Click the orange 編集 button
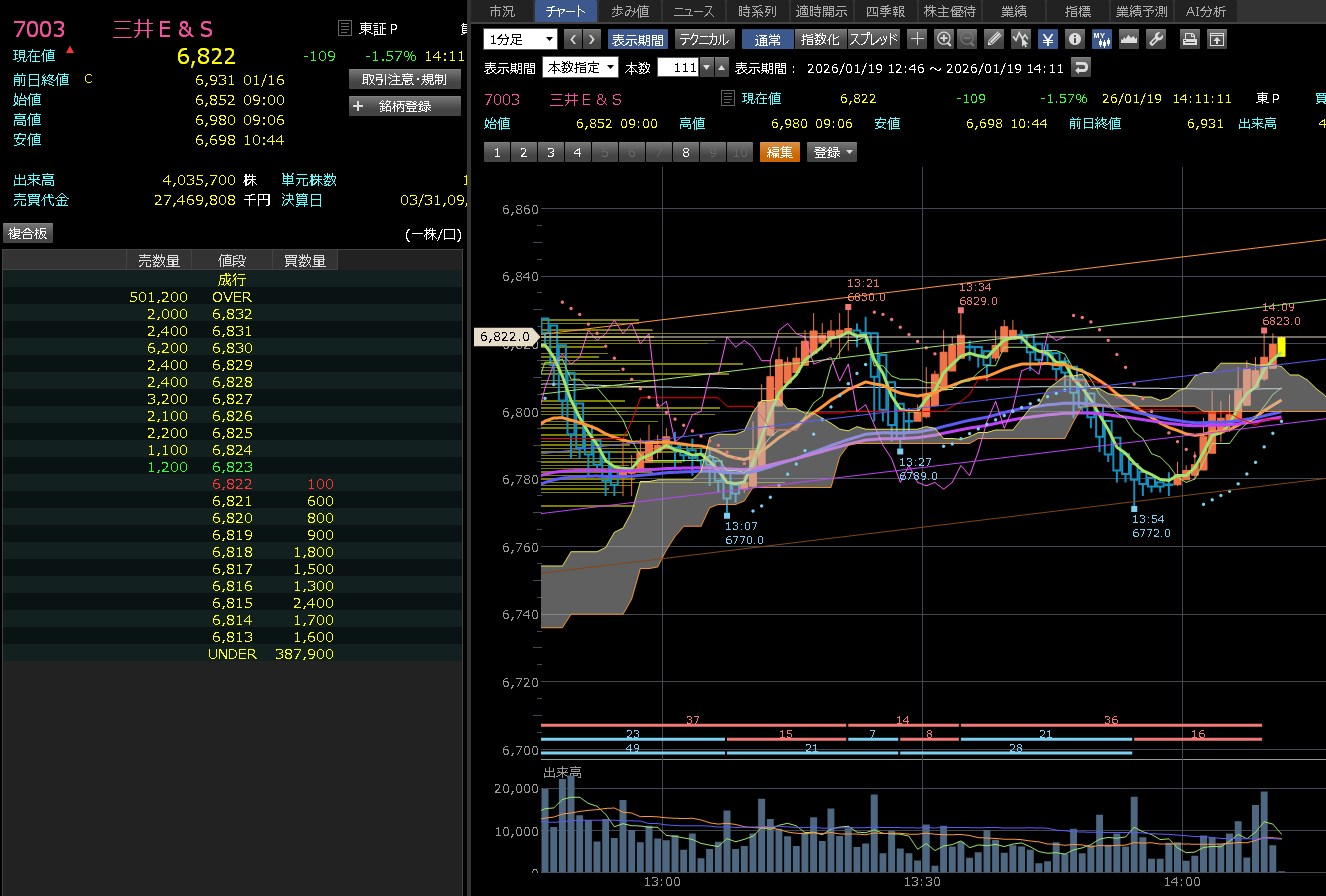This screenshot has height=896, width=1326. pyautogui.click(x=780, y=152)
